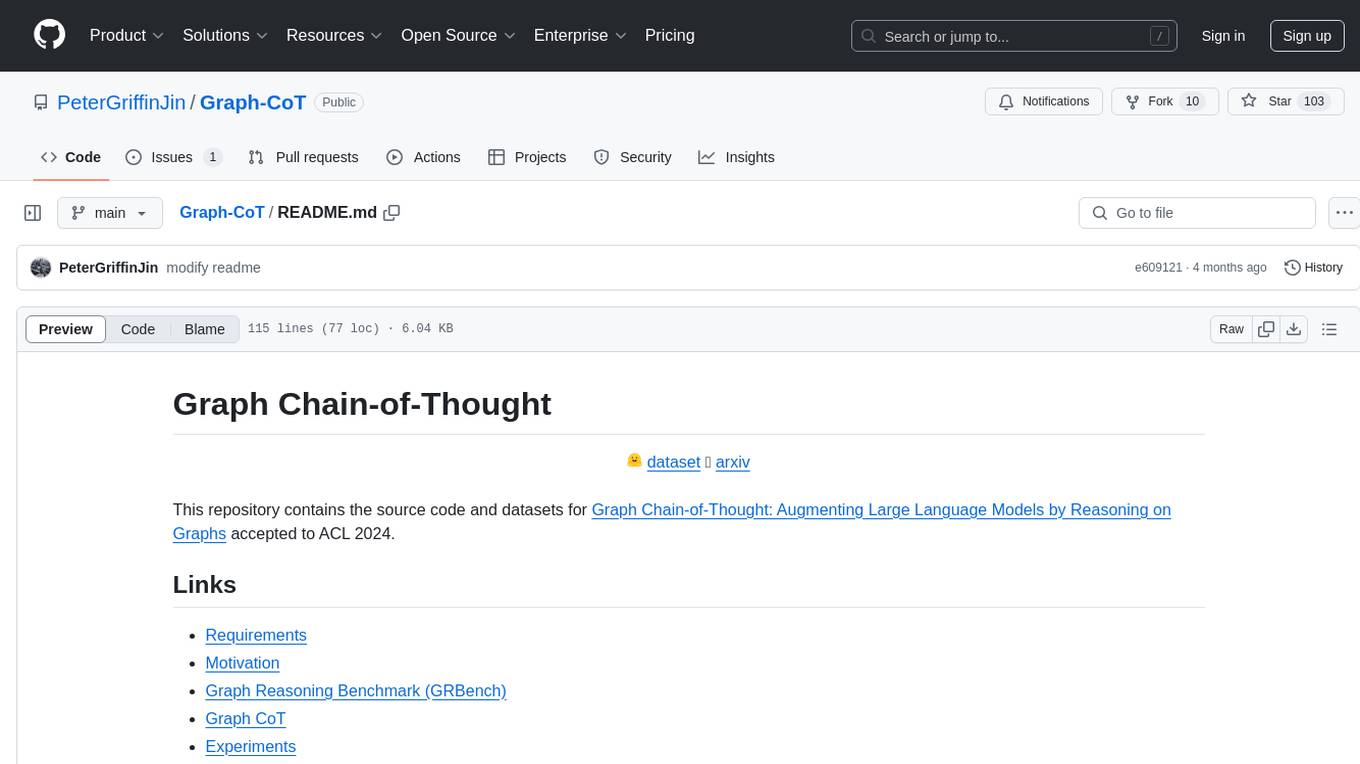The image size is (1360, 764).
Task: Open the modify readme commit message
Action: pyautogui.click(x=213, y=267)
